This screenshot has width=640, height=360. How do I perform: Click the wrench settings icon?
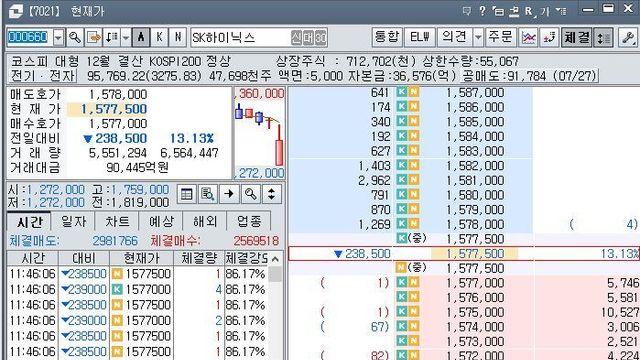(628, 38)
